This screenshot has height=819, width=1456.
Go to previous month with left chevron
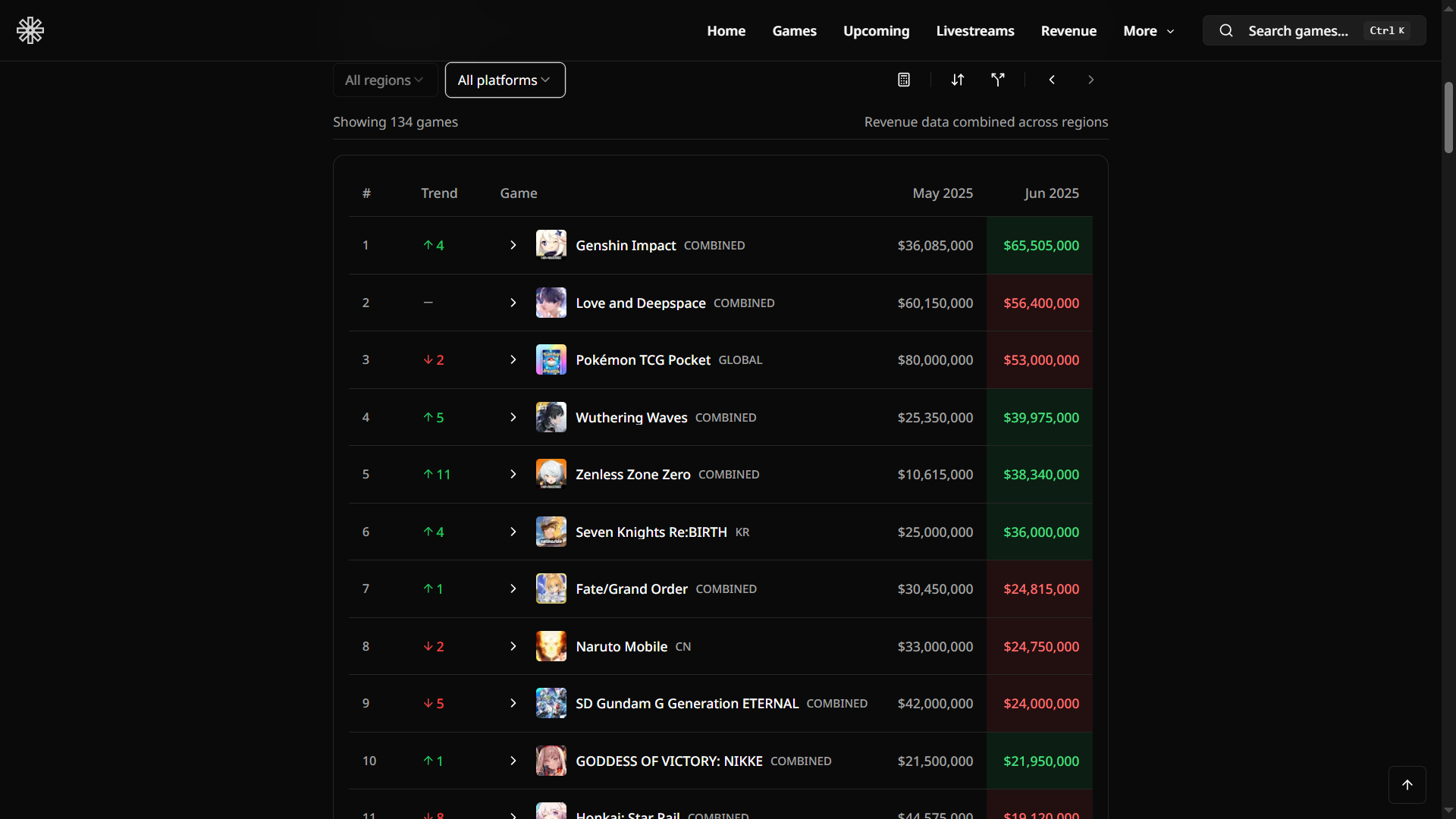click(x=1052, y=80)
